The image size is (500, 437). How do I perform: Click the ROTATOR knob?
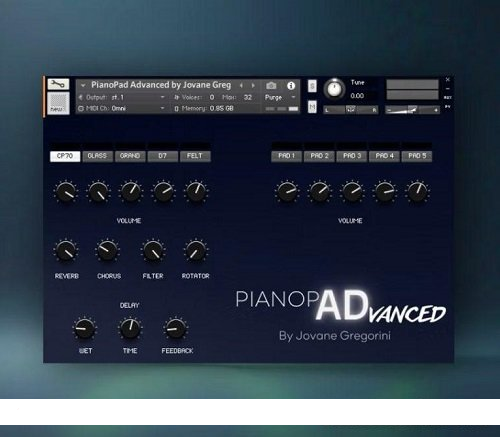click(196, 251)
